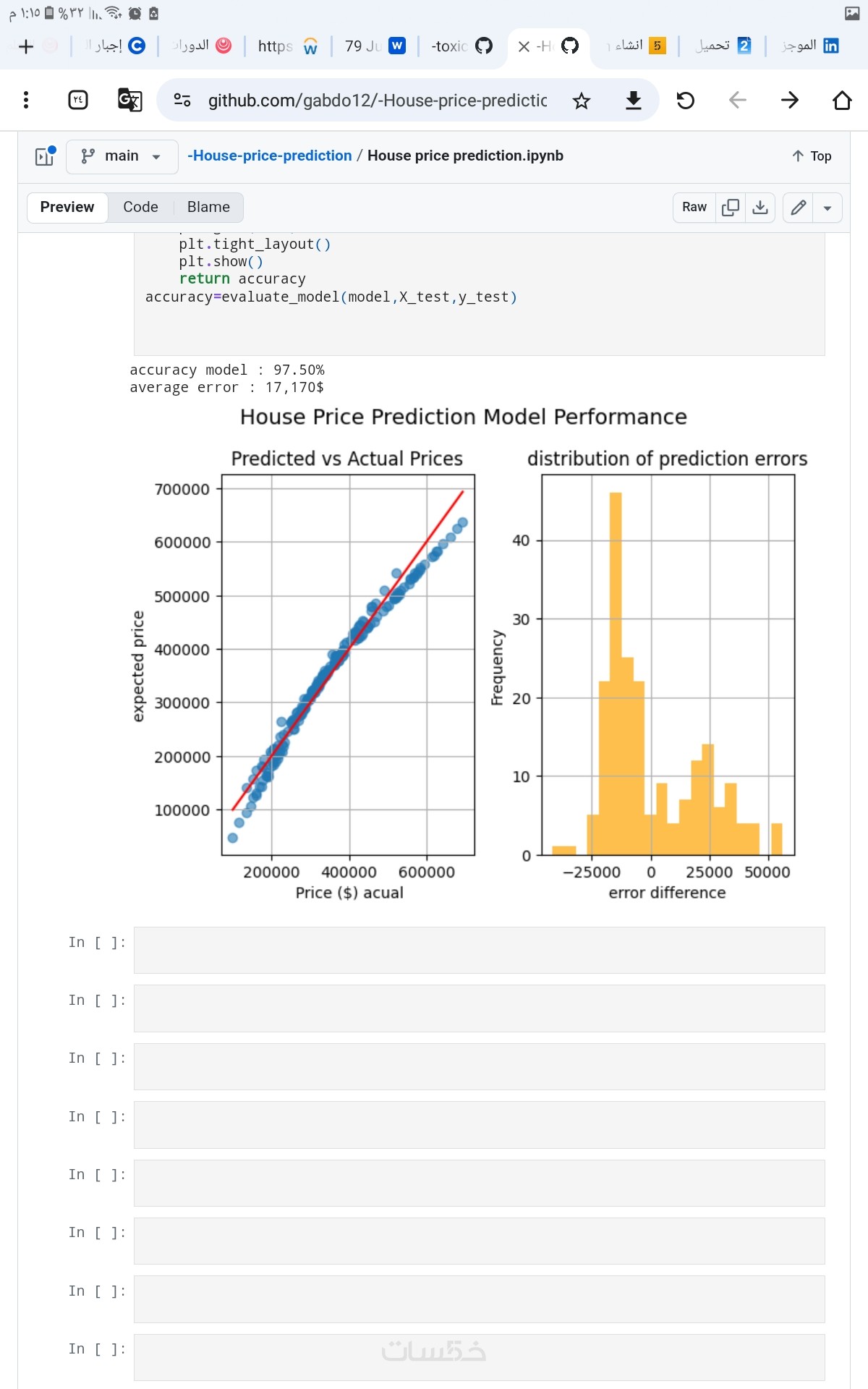
Task: Select the Preview view tab
Action: (x=67, y=207)
